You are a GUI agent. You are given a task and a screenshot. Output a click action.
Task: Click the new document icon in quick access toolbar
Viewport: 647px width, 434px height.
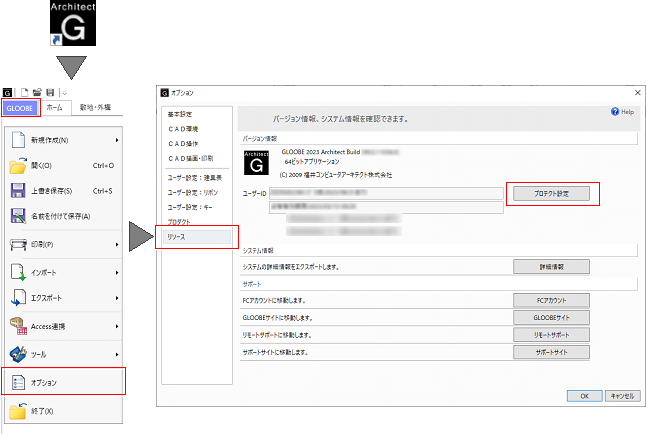tap(25, 92)
